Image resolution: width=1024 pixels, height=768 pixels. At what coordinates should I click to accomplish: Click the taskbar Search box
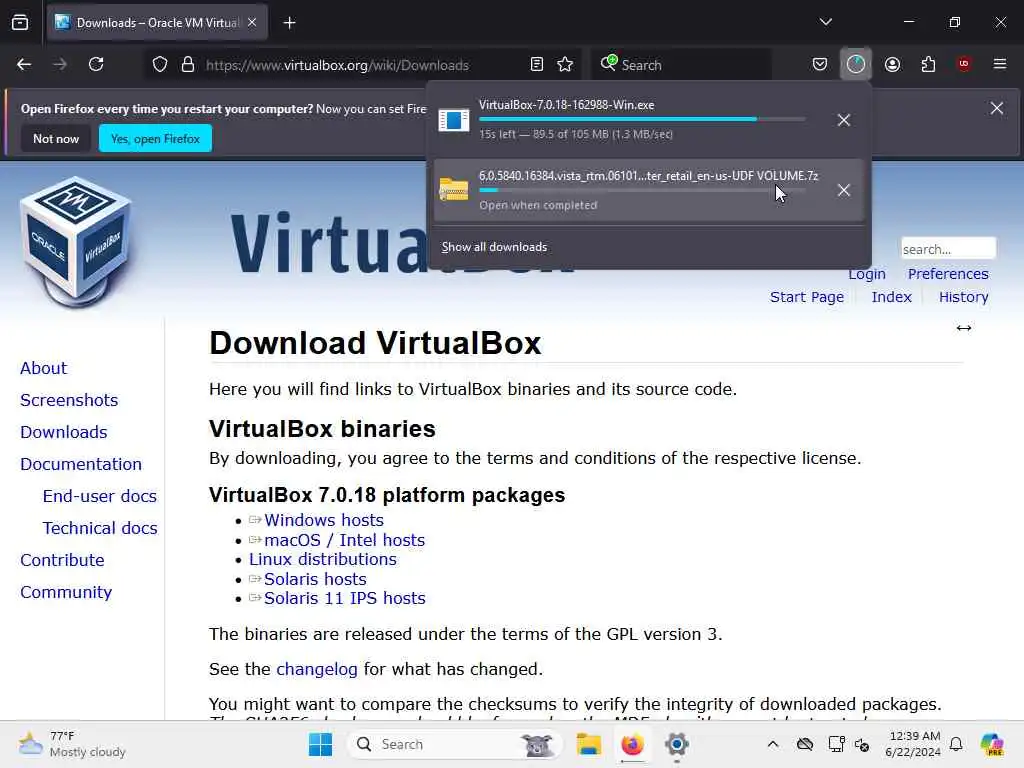pyautogui.click(x=454, y=744)
